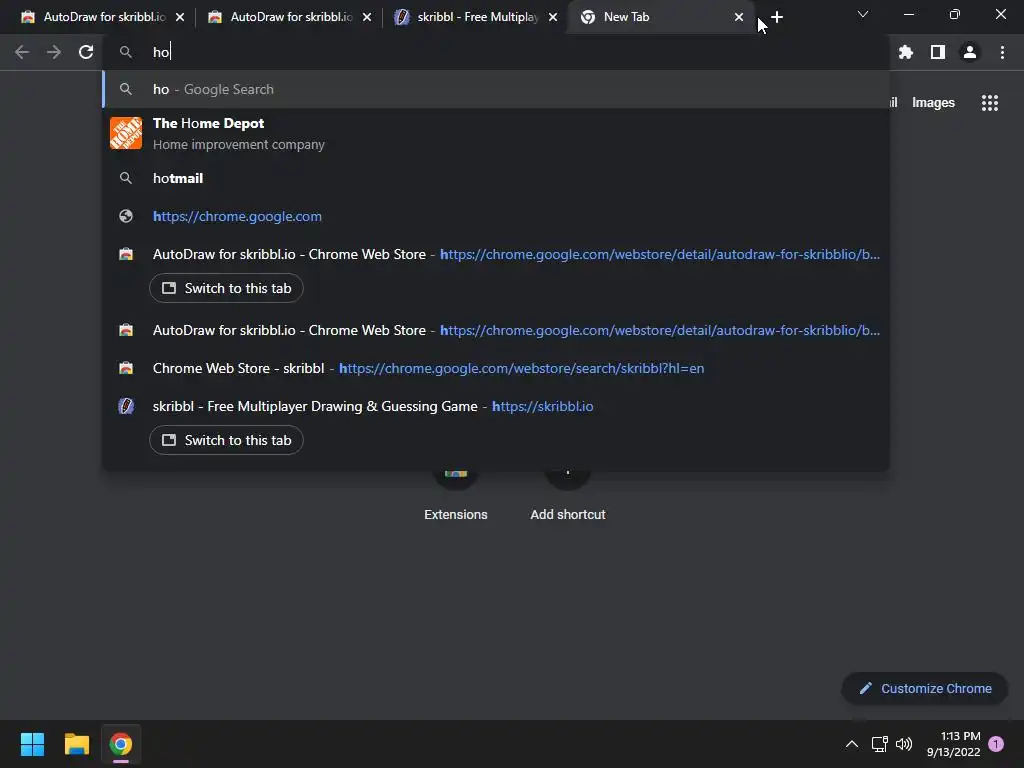Click Chrome icon in taskbar

click(x=121, y=744)
